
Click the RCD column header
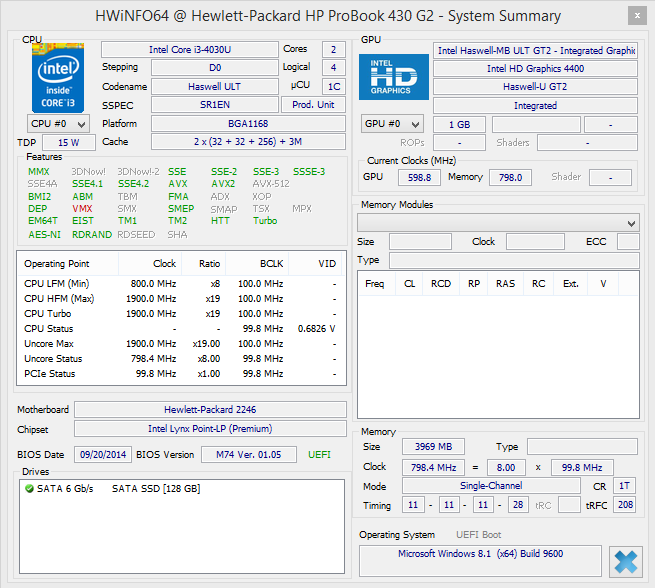tap(441, 284)
